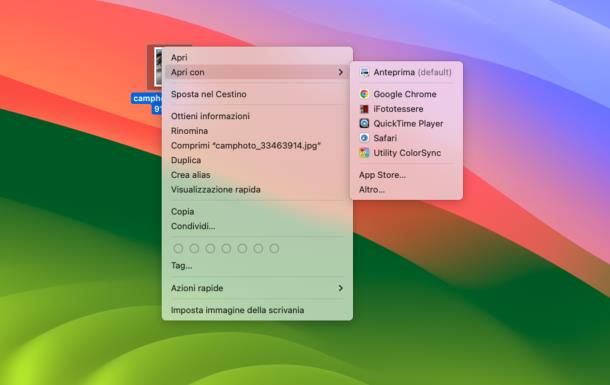Open Visualizzazione rapida
This screenshot has width=610, height=385.
[257, 190]
